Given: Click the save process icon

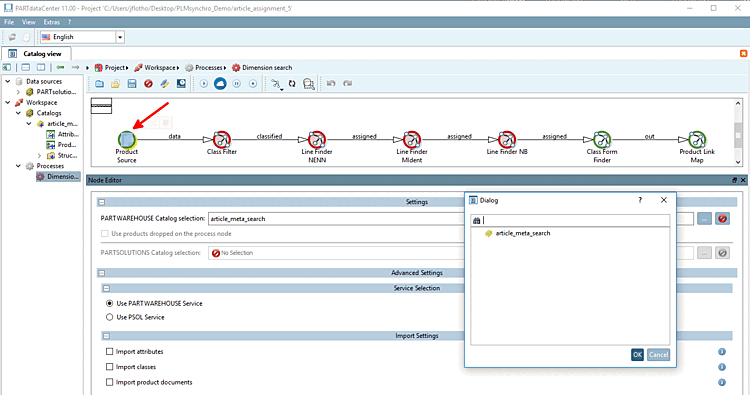Looking at the screenshot, I should 132,84.
